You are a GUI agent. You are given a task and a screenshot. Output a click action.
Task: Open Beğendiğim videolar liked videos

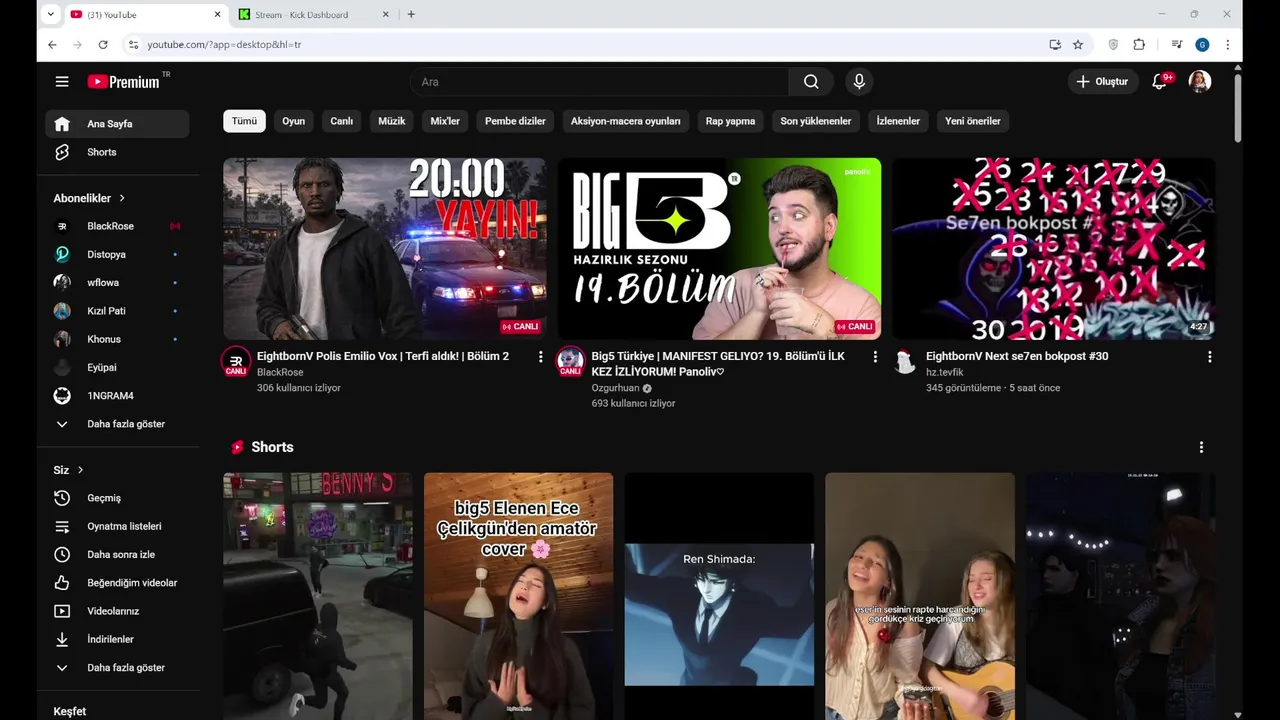coord(117,583)
